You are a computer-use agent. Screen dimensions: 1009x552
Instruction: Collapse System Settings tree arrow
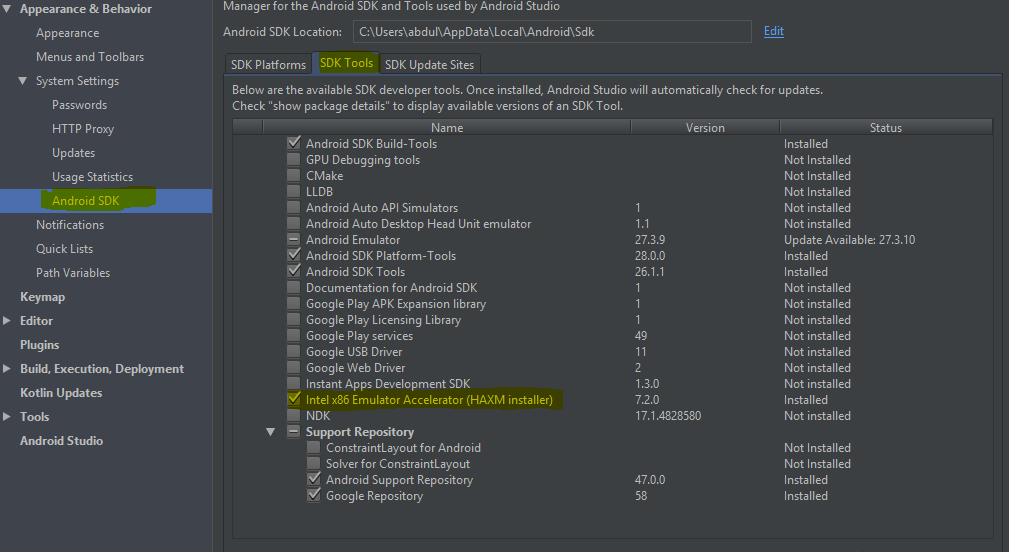coord(23,81)
